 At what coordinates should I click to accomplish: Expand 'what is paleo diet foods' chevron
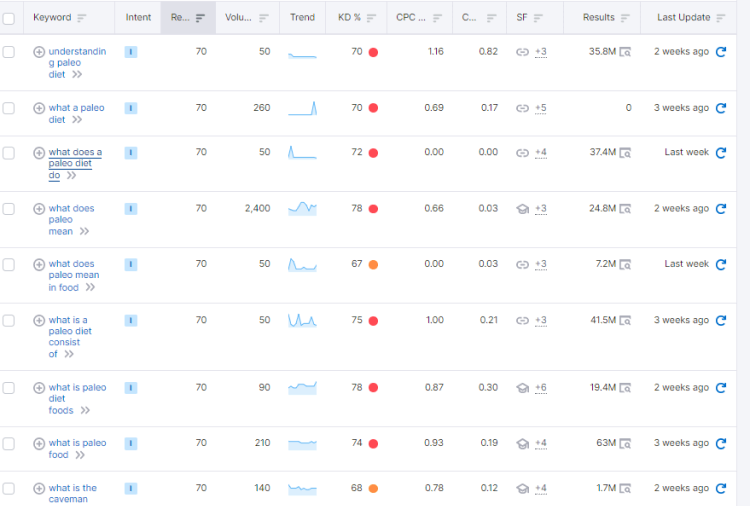coord(85,410)
